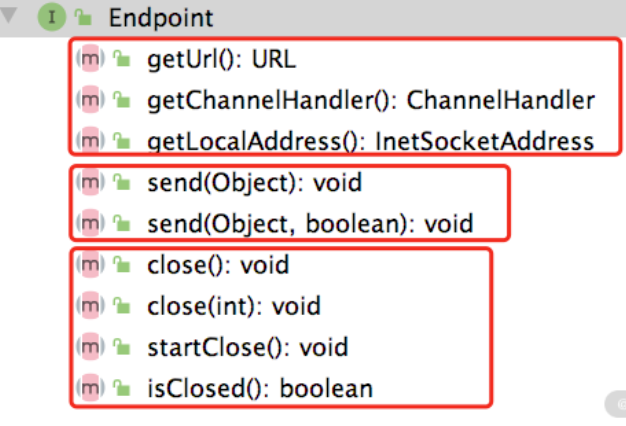The width and height of the screenshot is (626, 426).
Task: Select getUrl(): URL method
Action: (x=221, y=60)
